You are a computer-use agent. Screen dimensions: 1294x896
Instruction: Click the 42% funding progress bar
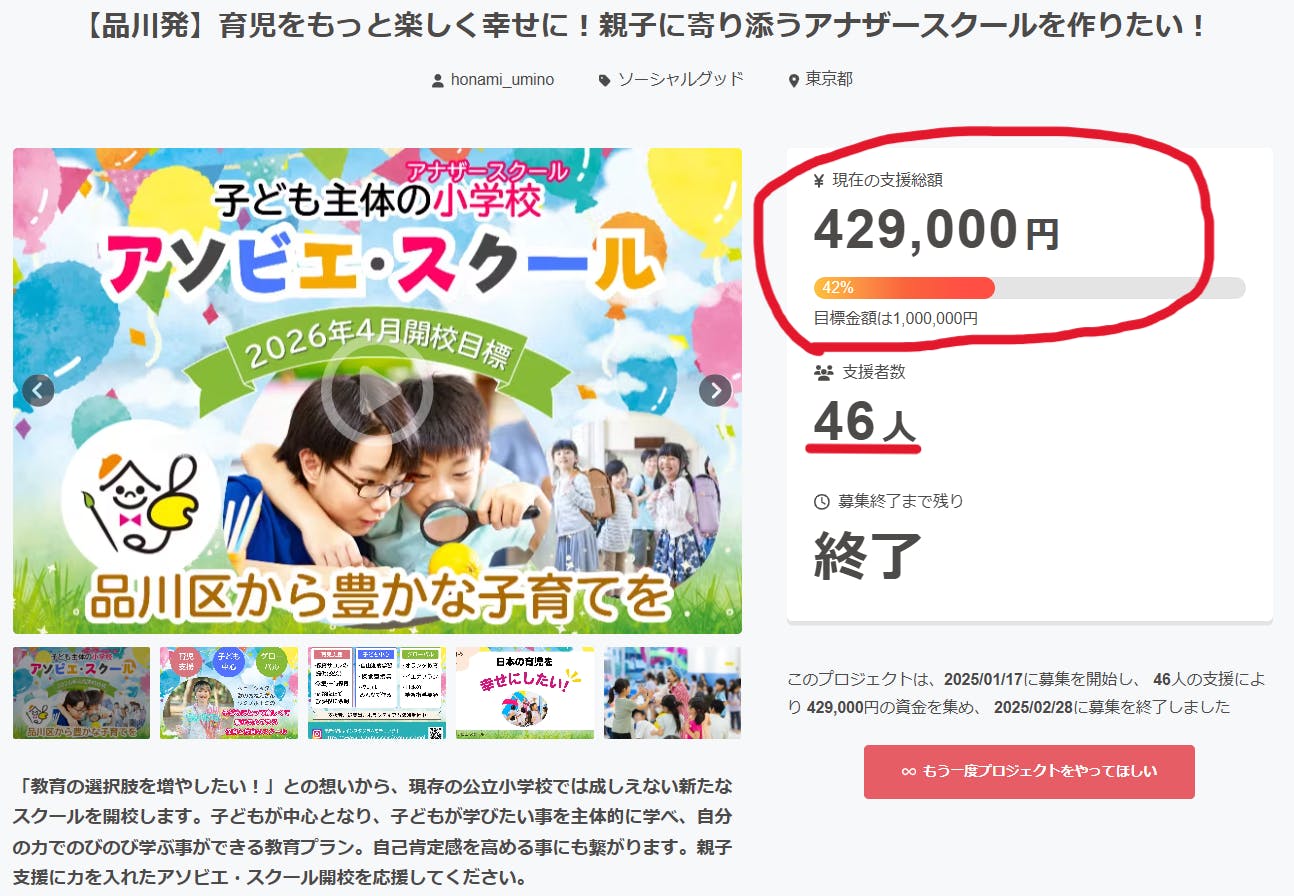pyautogui.click(x=1029, y=288)
